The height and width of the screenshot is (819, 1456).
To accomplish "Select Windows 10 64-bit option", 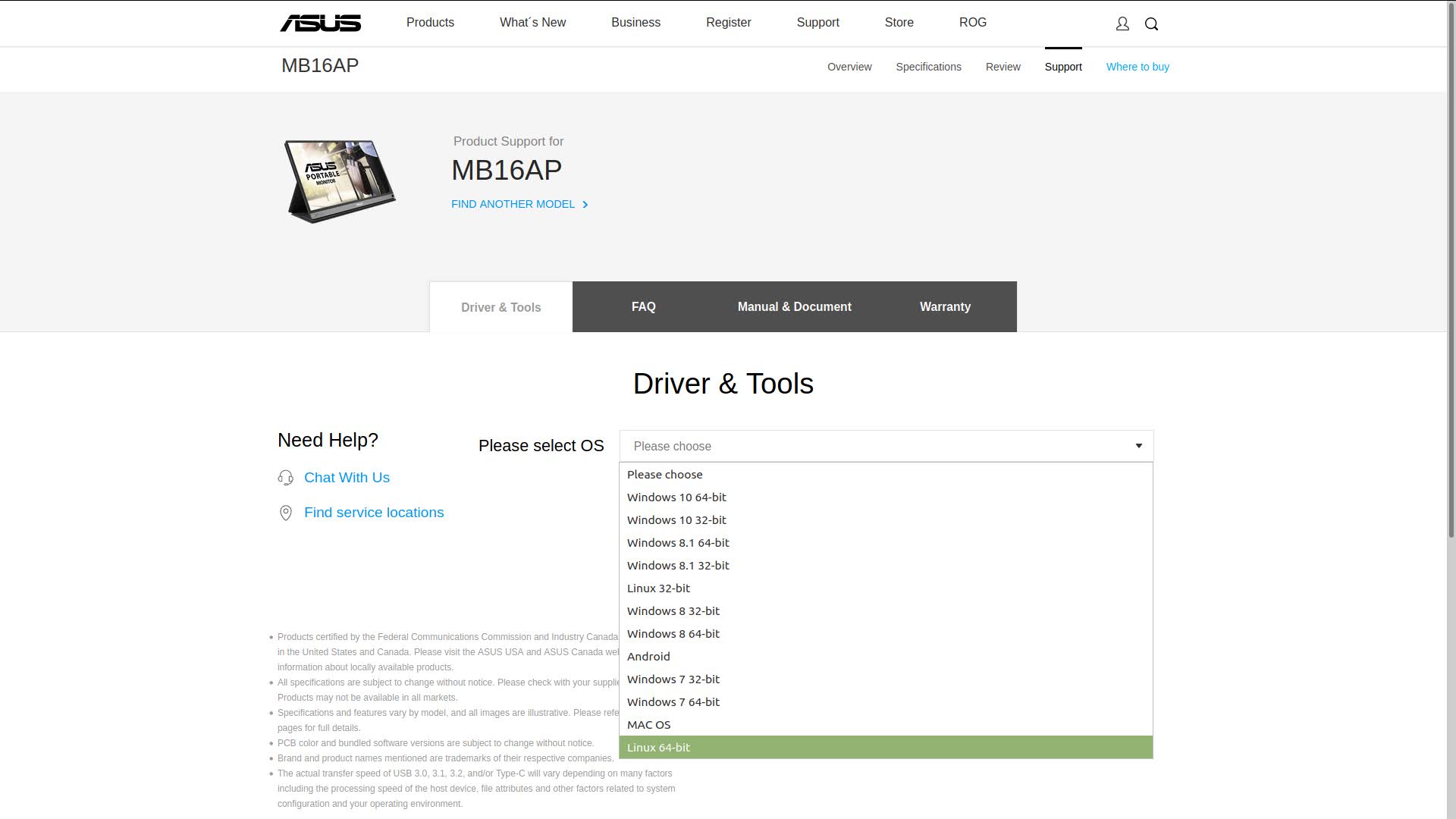I will 886,497.
